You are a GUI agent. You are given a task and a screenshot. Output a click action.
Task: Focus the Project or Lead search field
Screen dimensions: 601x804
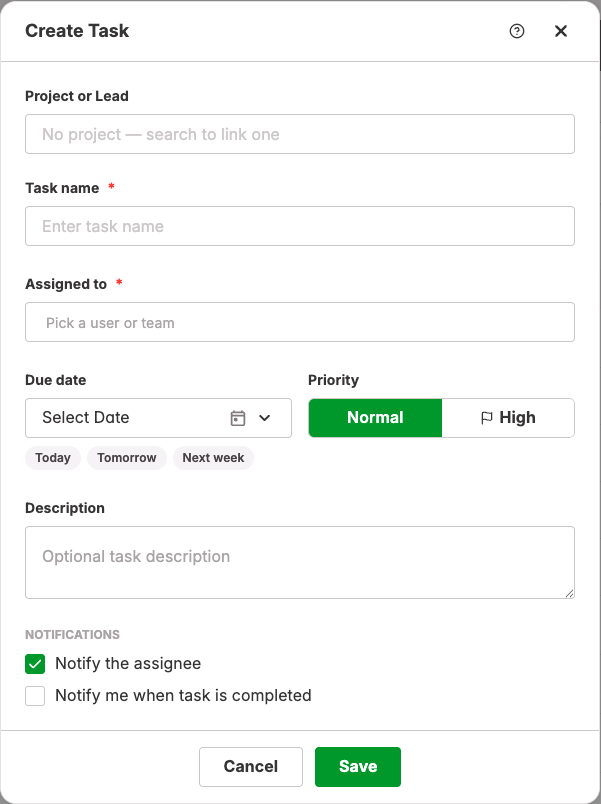click(300, 134)
